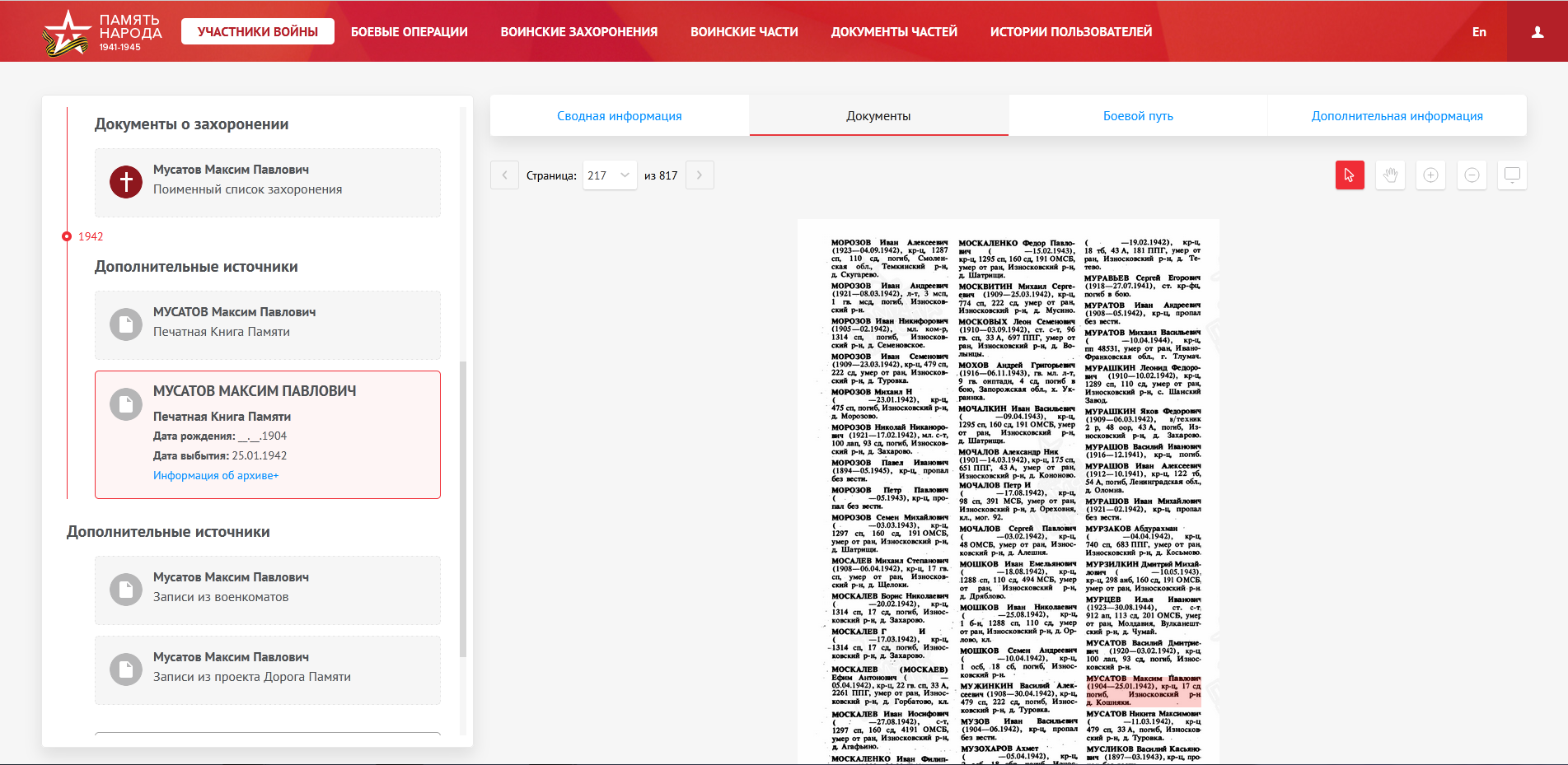Open Боевые операции in the top menu
Screen dimensions: 1568x765
409,32
